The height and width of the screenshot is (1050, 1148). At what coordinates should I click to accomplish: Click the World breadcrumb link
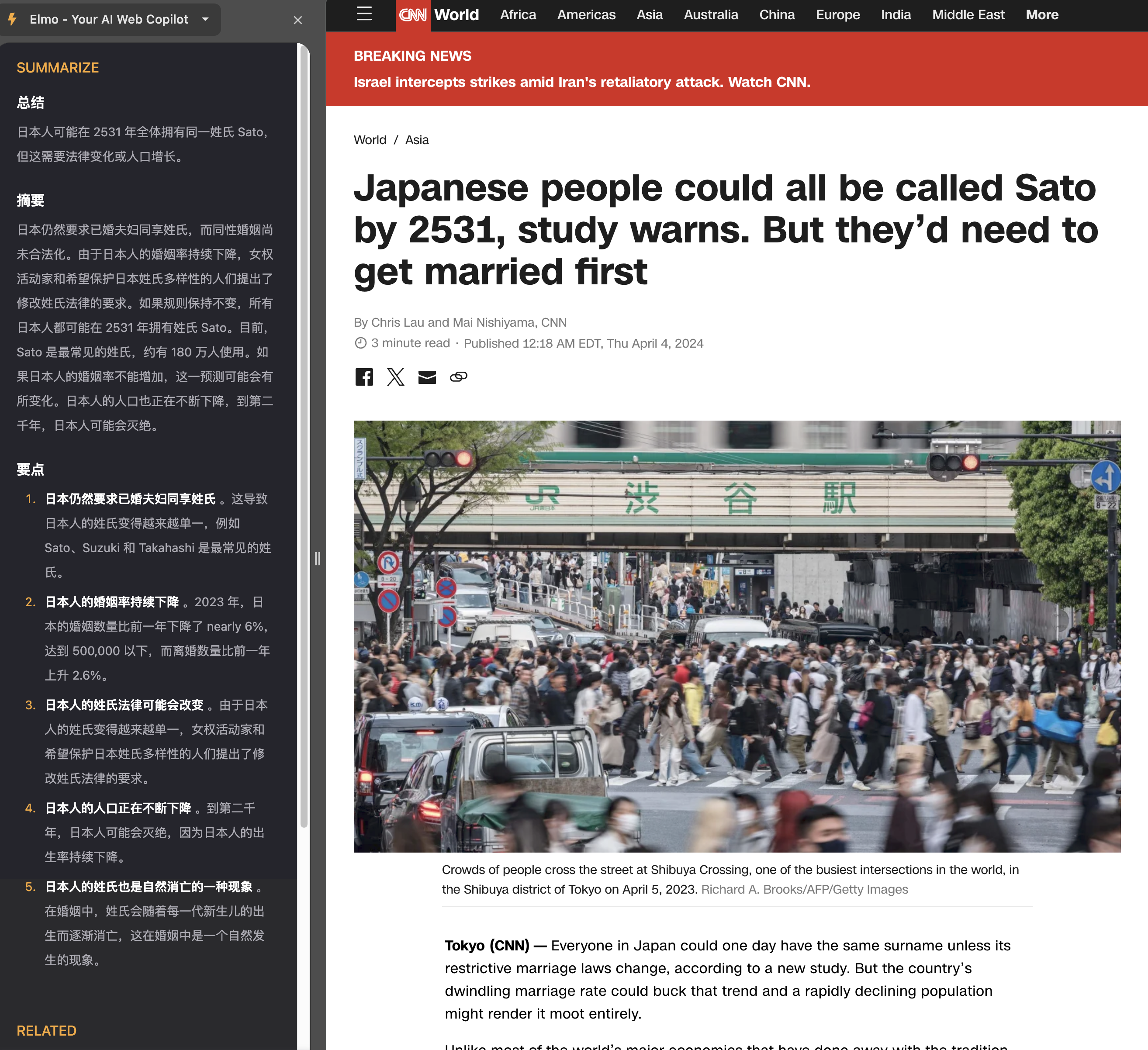click(370, 140)
